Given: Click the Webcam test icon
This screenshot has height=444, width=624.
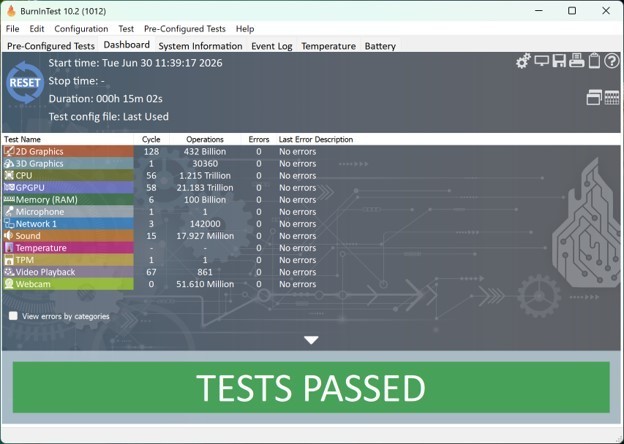Looking at the screenshot, I should point(9,284).
